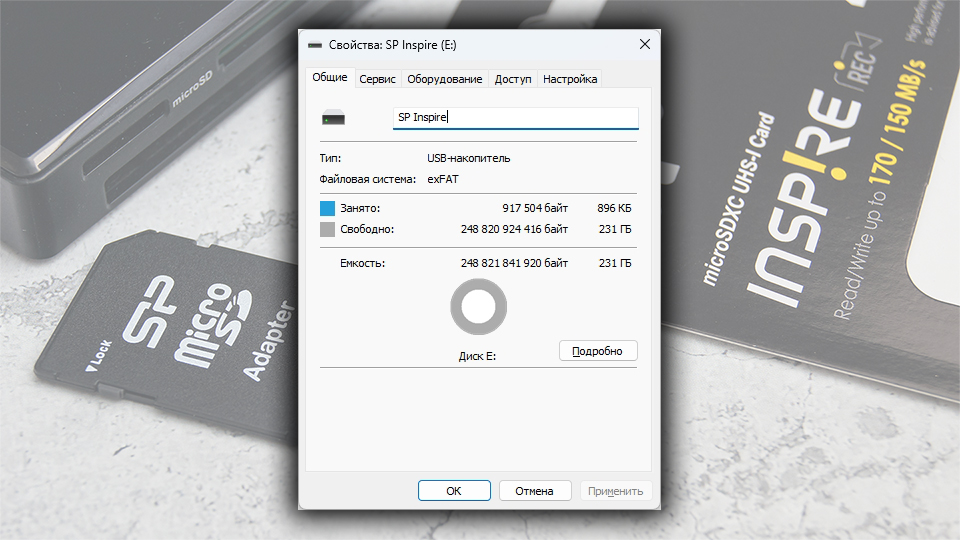Viewport: 960px width, 540px height.
Task: Close the SP Inspire properties dialog
Action: pos(645,44)
